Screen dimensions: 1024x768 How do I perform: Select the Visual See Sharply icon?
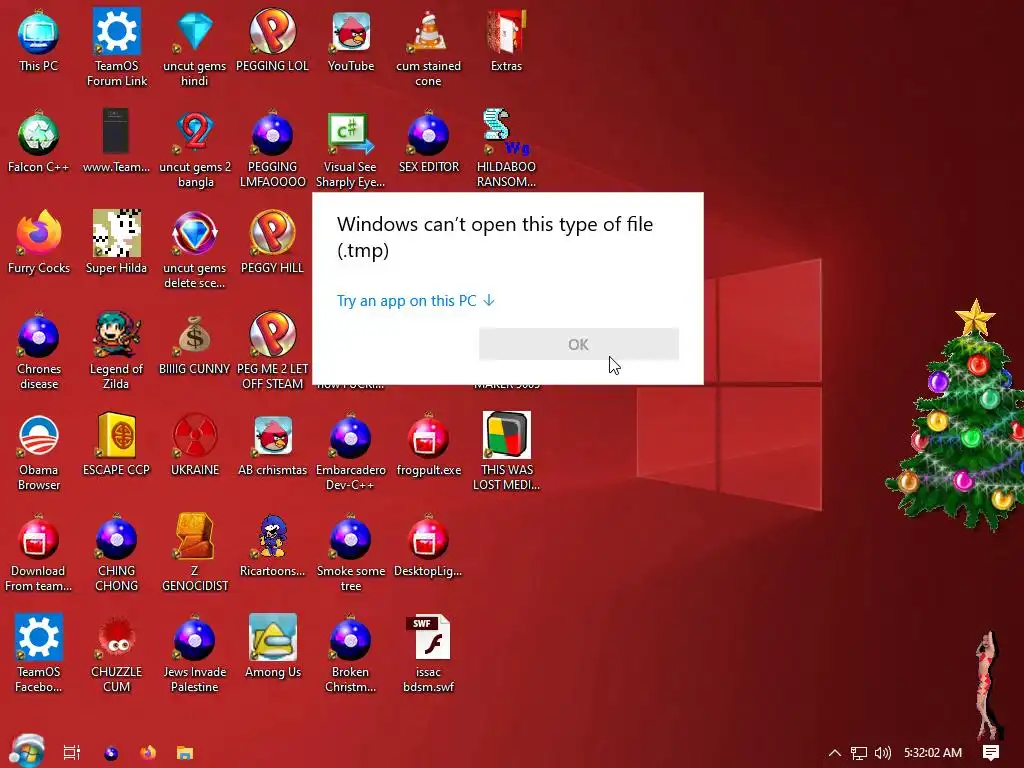[351, 149]
